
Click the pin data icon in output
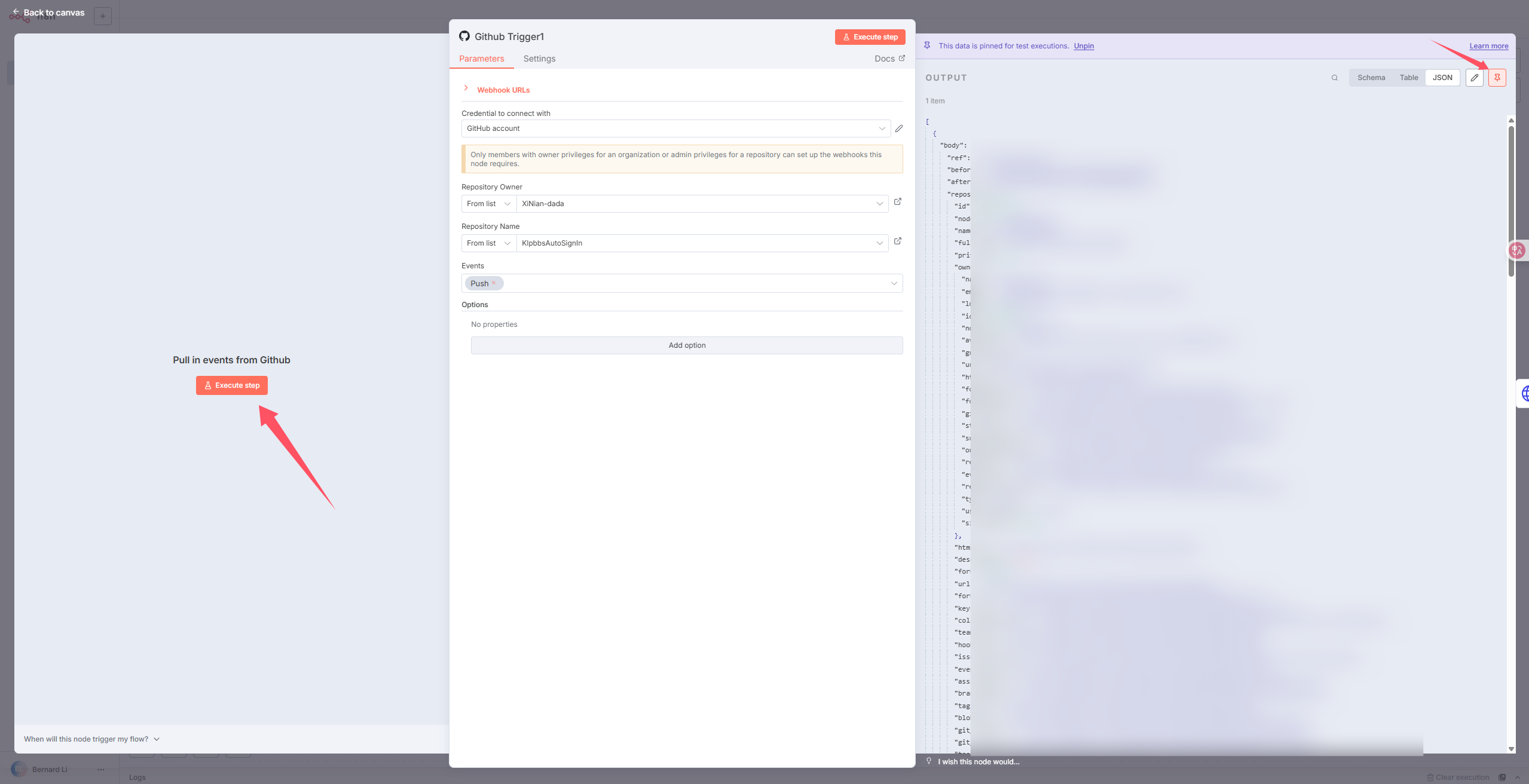(x=1497, y=78)
